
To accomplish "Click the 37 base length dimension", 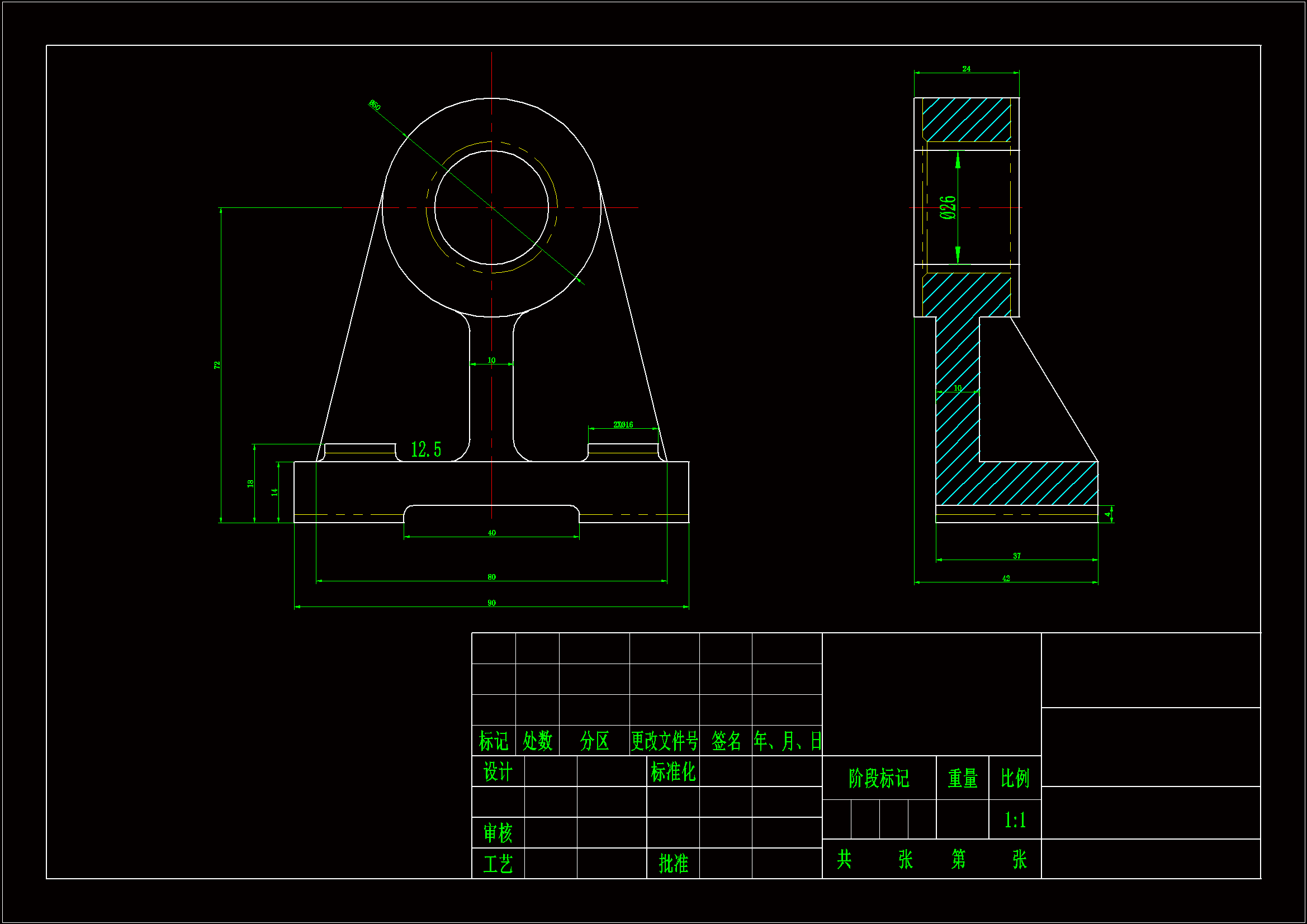I will coord(1017,556).
